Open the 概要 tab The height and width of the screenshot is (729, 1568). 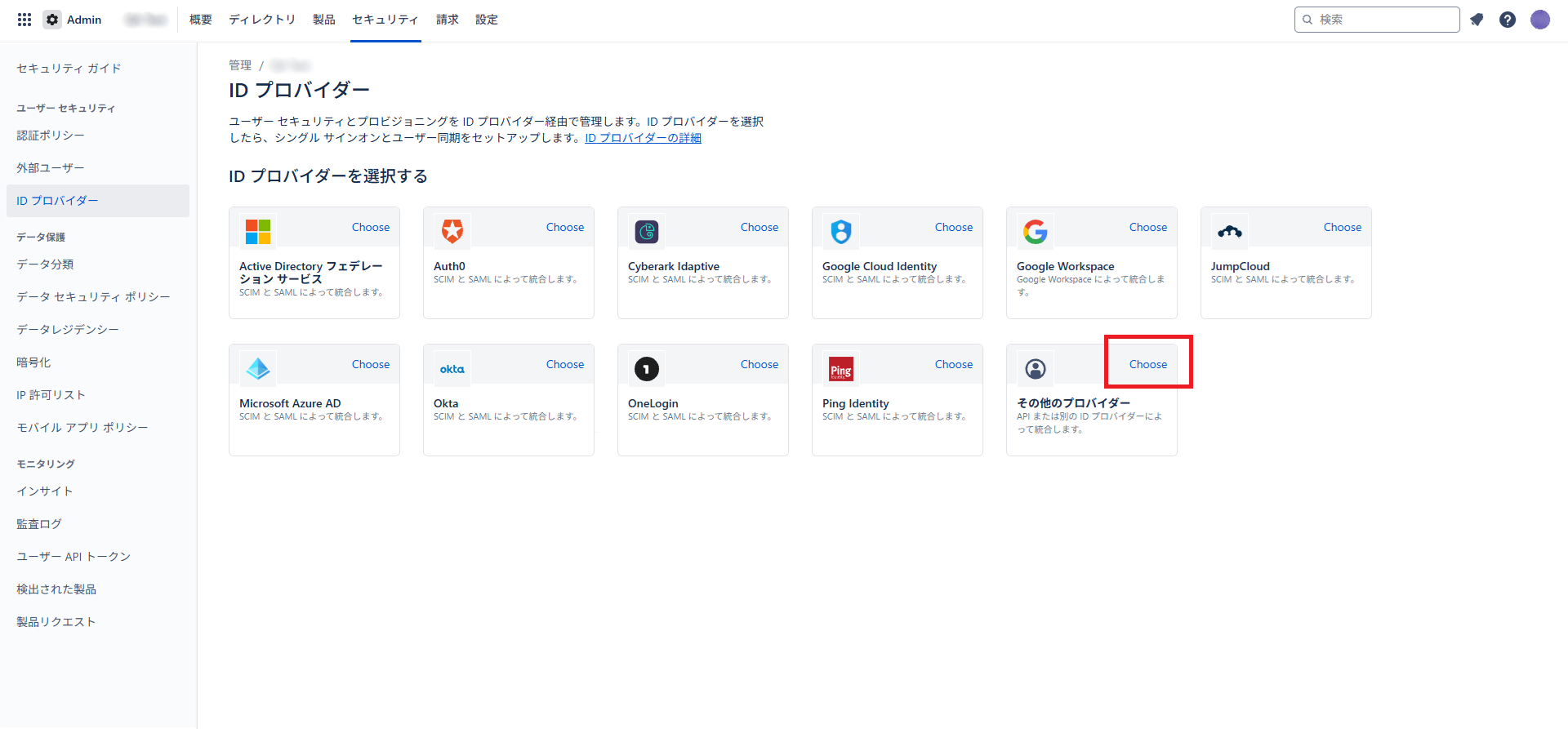(x=201, y=20)
